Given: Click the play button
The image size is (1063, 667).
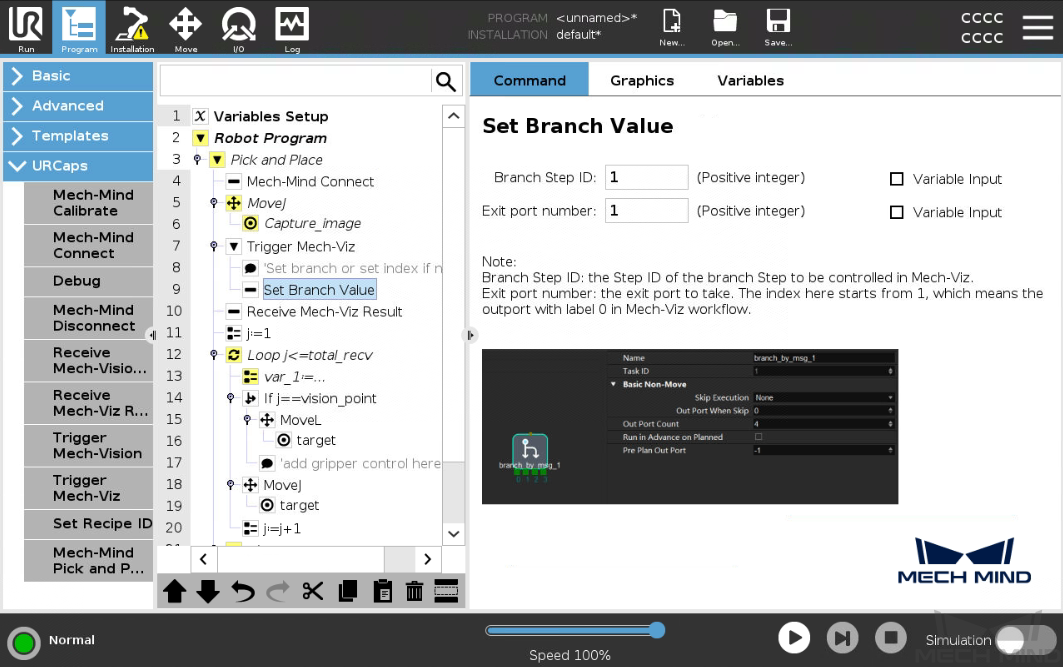Looking at the screenshot, I should point(794,638).
